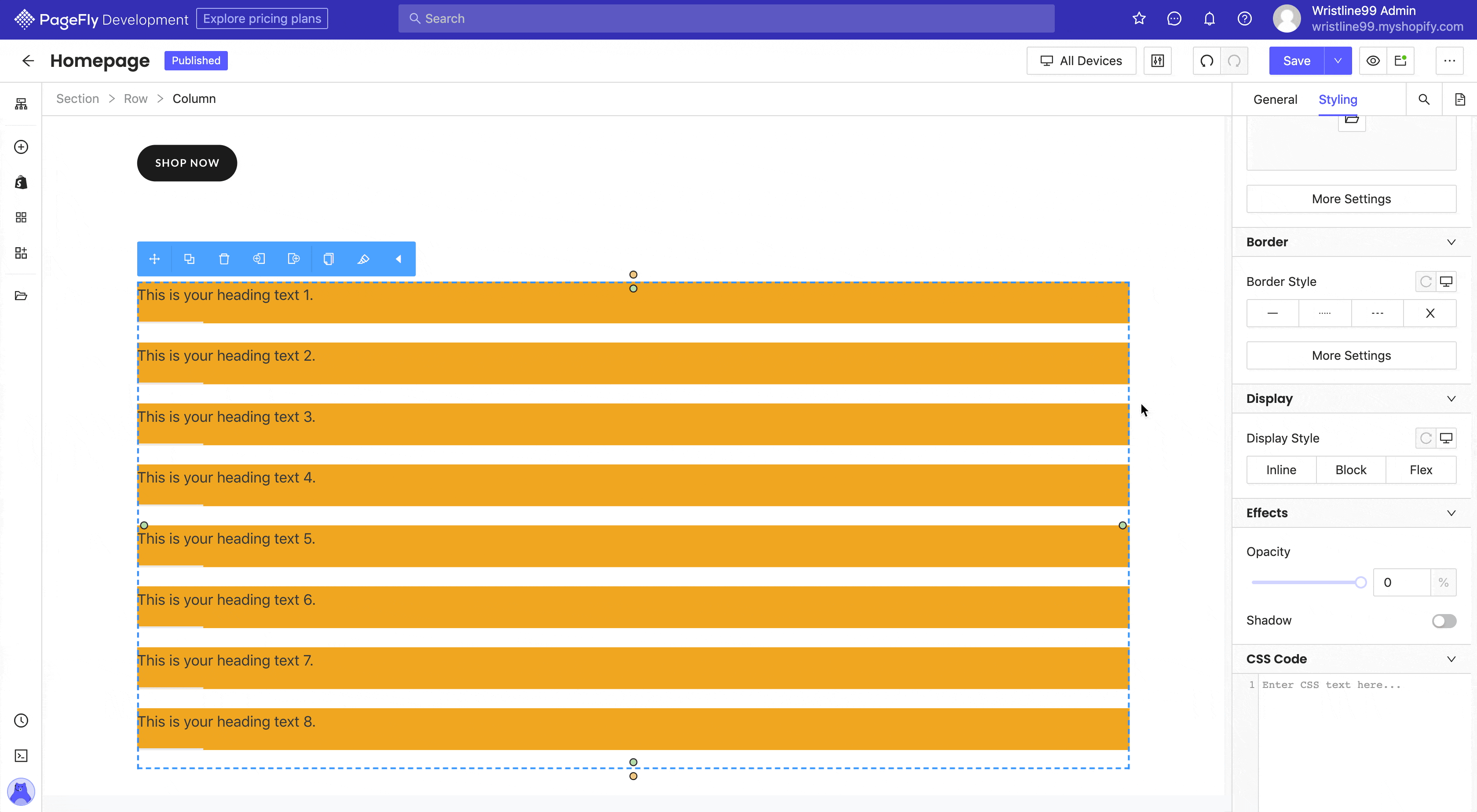
Task: Open page settings sliders icon
Action: pos(1158,61)
